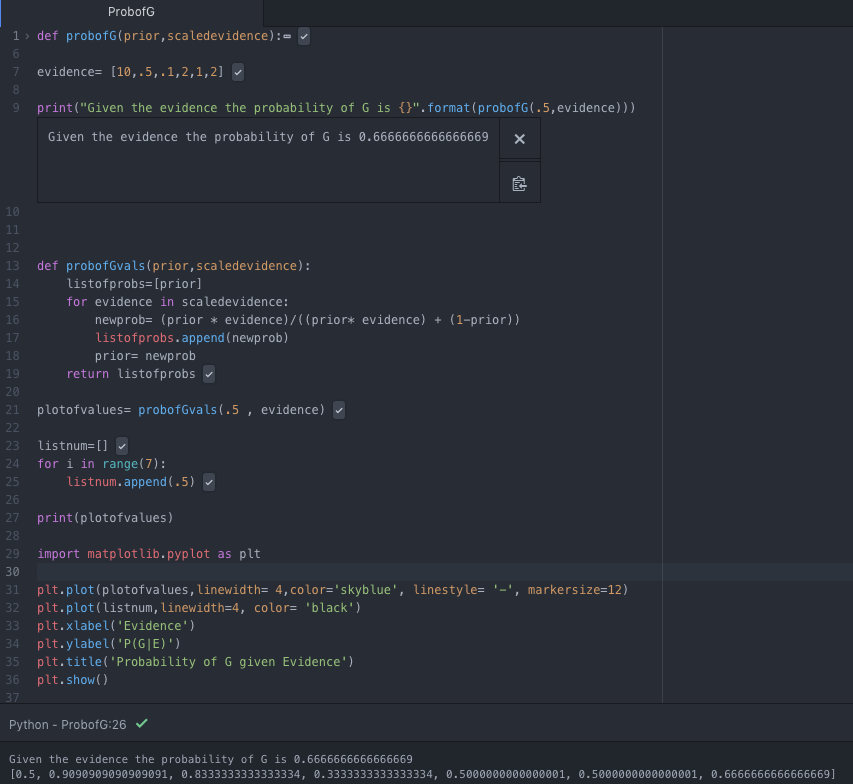This screenshot has width=853, height=784.
Task: Copy the inline output to clipboard
Action: tap(520, 184)
